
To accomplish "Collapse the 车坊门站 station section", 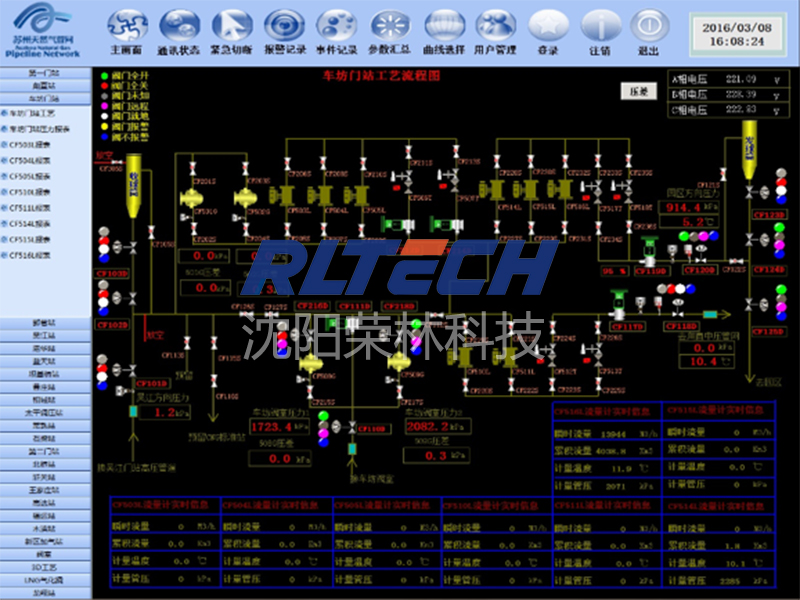I will [x=45, y=98].
